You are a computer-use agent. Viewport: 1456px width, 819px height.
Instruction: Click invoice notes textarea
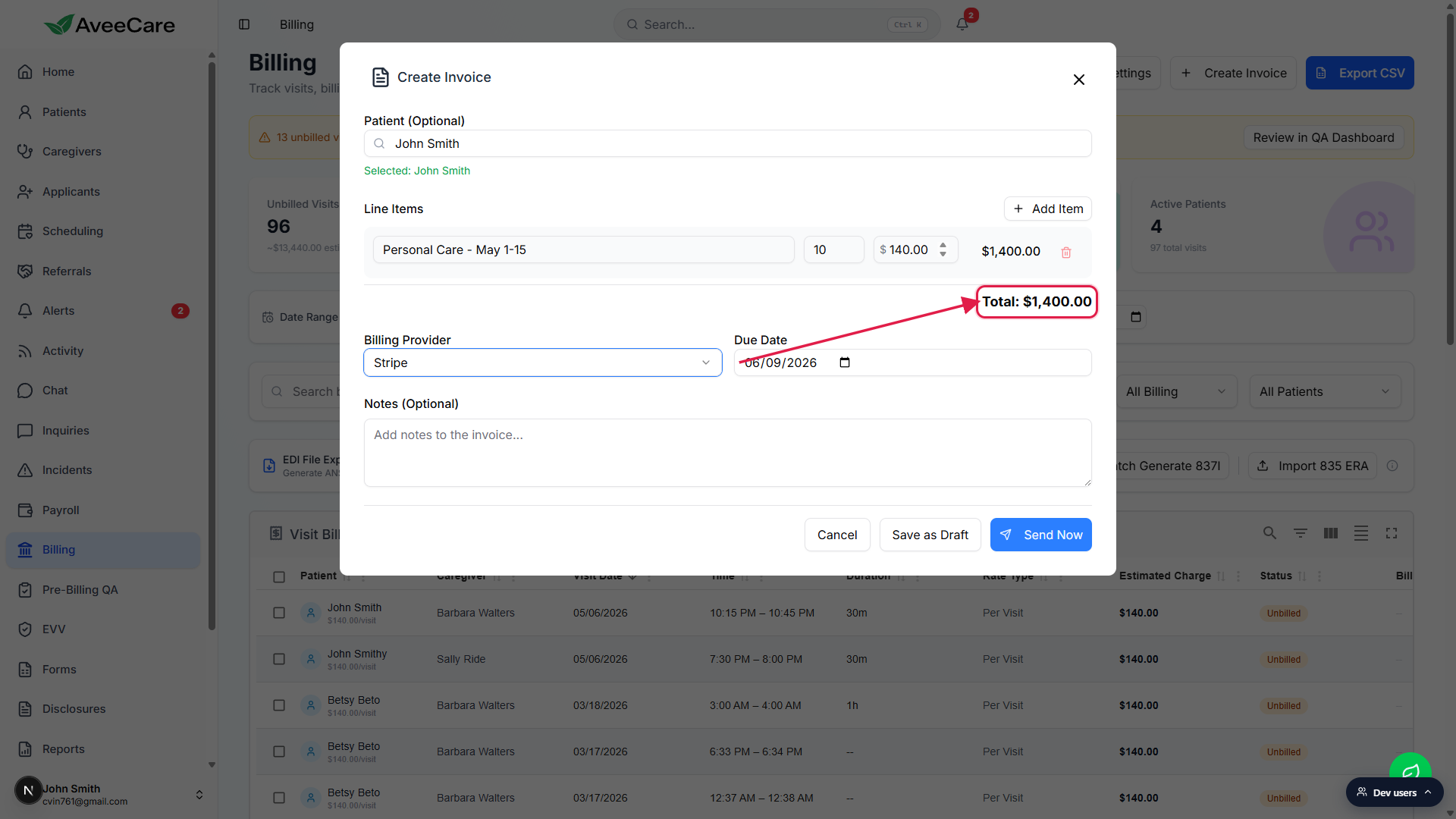point(727,453)
